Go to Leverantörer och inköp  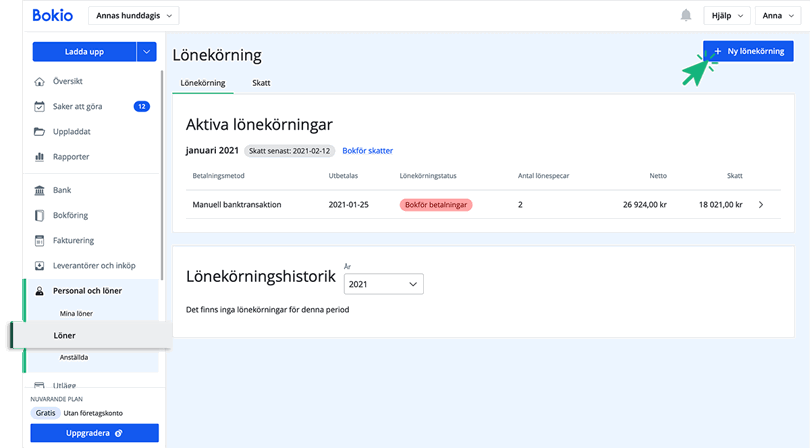pyautogui.click(x=94, y=266)
